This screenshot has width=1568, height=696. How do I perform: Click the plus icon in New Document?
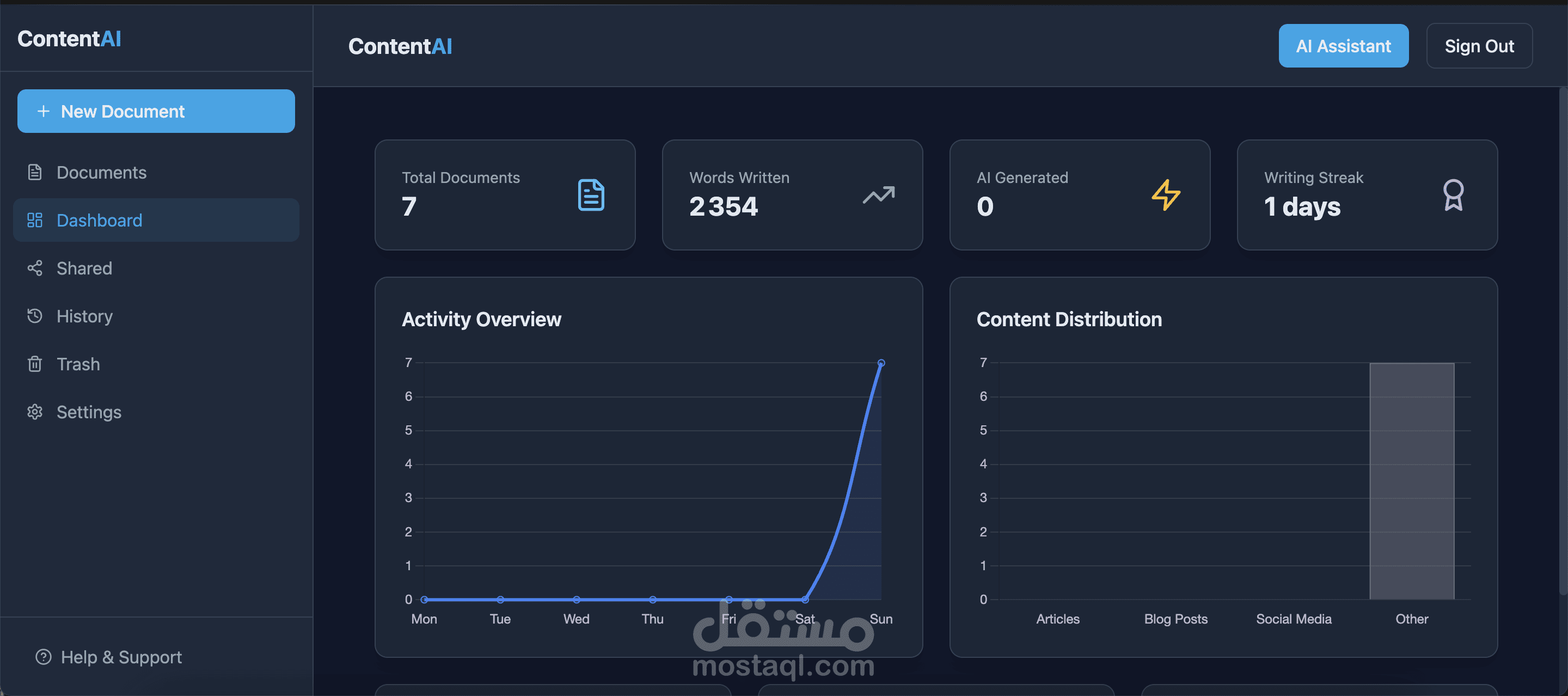coord(43,111)
